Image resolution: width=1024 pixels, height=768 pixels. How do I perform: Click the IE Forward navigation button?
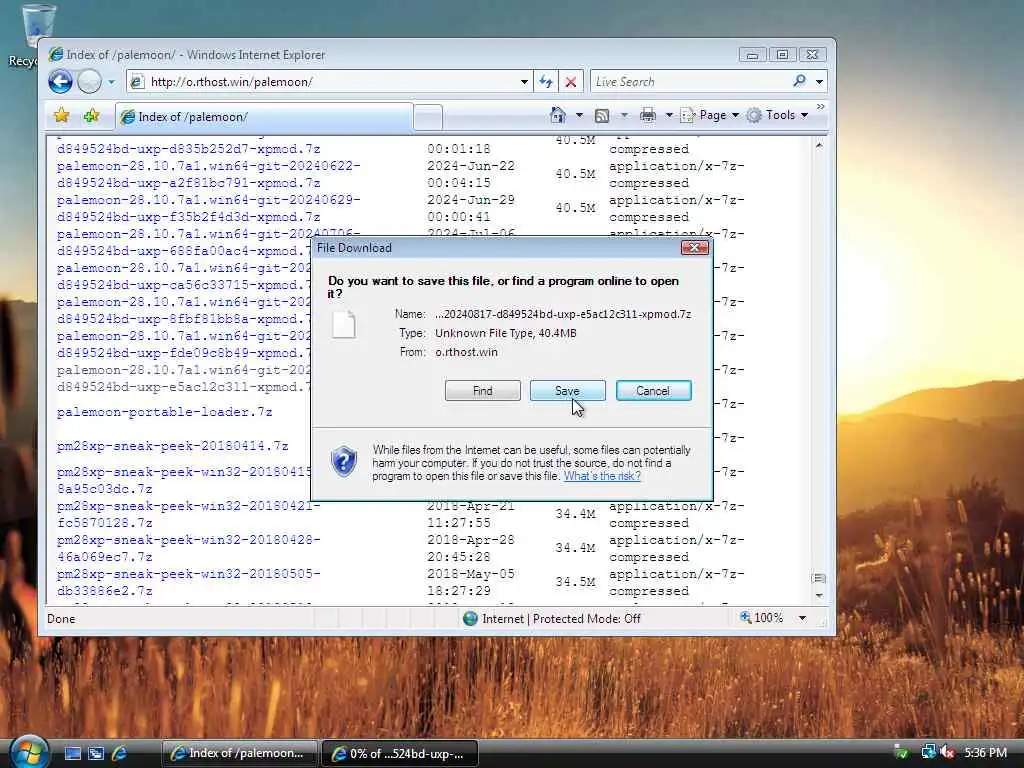click(x=89, y=82)
